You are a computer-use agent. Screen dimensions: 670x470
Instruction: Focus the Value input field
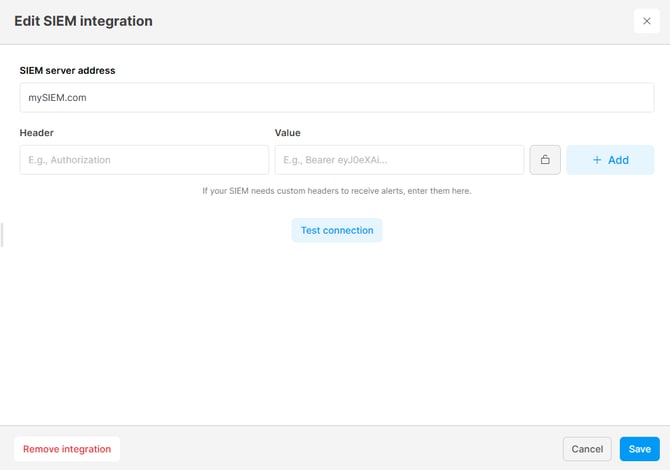[x=399, y=160]
